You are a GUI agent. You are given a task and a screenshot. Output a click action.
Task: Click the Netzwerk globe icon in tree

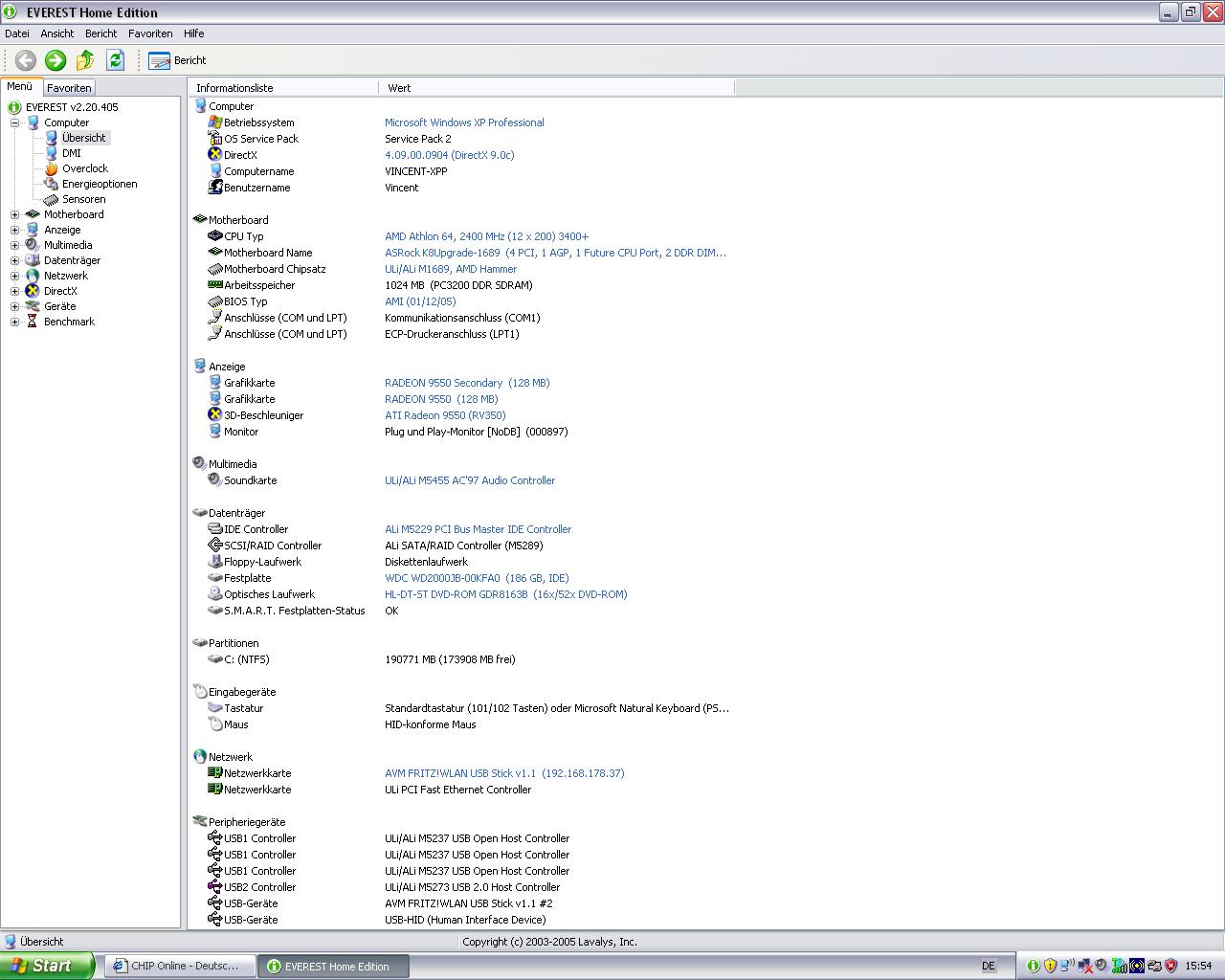tap(33, 276)
